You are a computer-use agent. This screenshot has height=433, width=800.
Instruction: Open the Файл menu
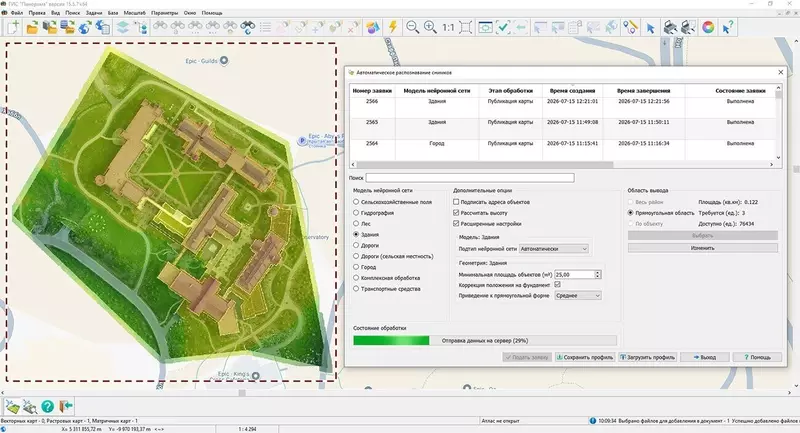click(17, 13)
